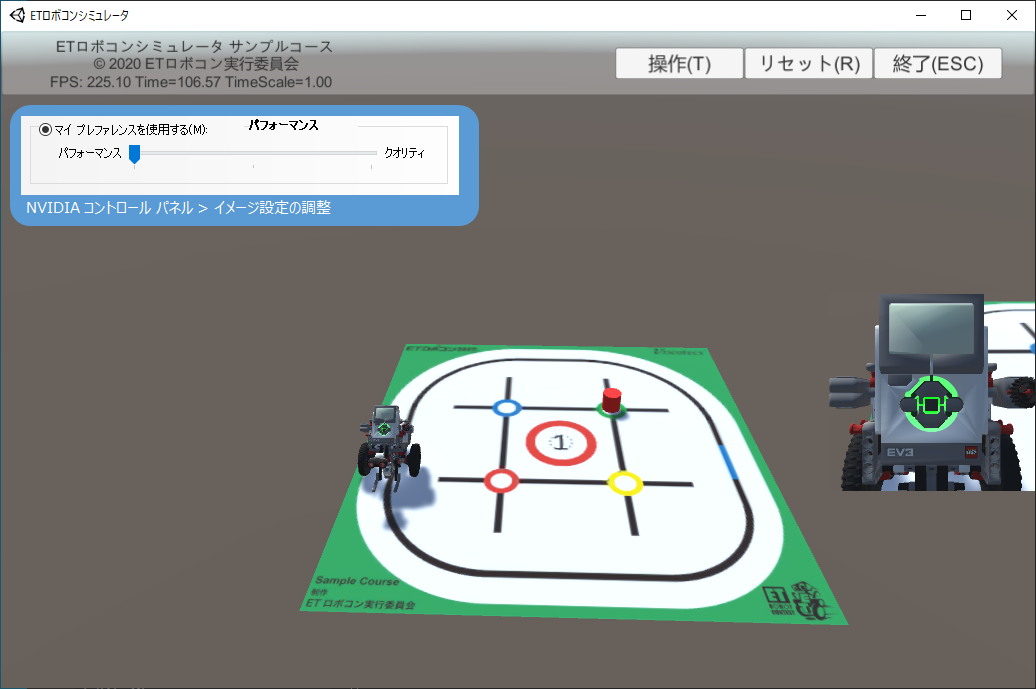Click the red ring numbered 1

pyautogui.click(x=561, y=443)
